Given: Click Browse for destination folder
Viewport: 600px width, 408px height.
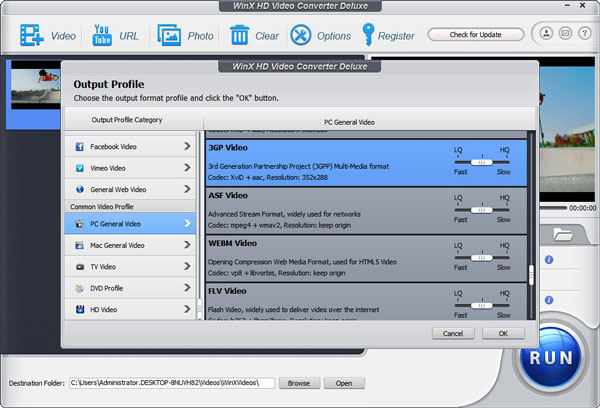Looking at the screenshot, I should (x=299, y=383).
